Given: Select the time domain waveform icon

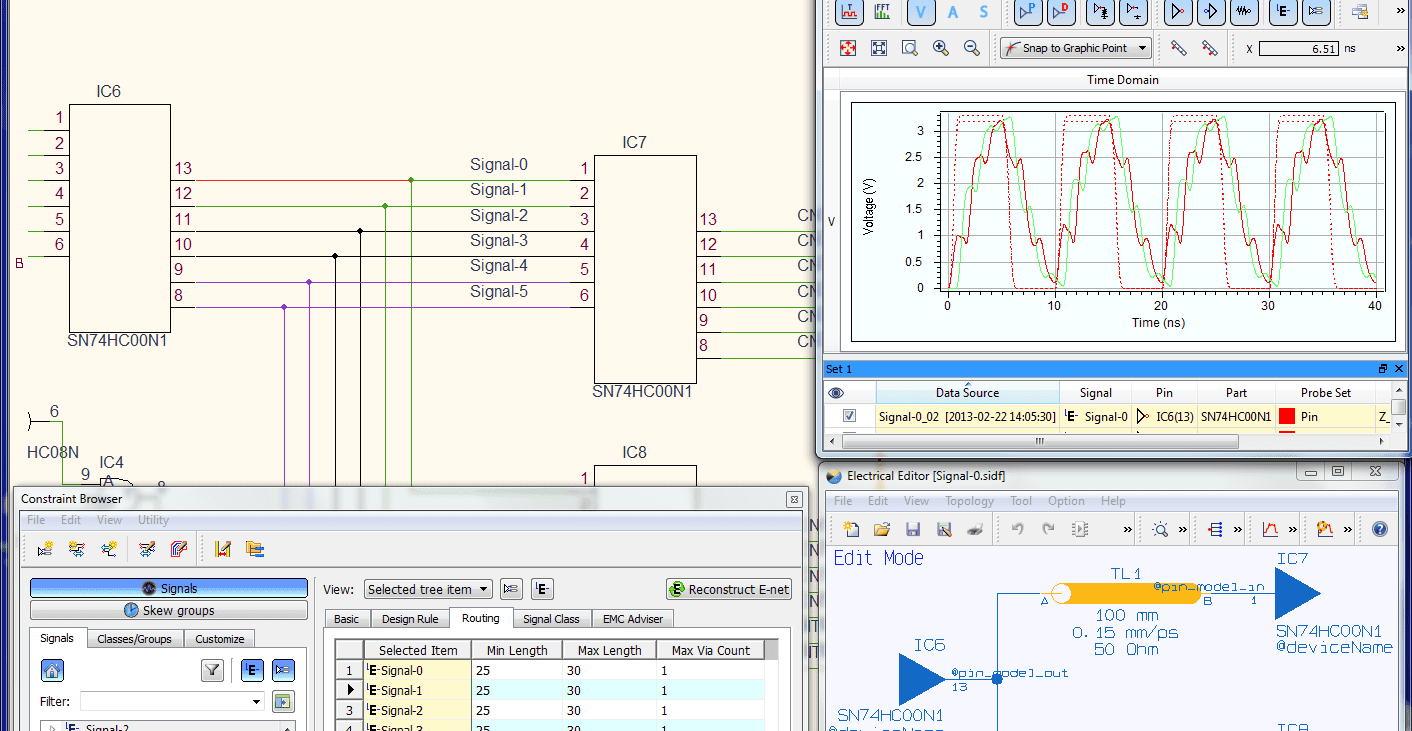Looking at the screenshot, I should (x=849, y=12).
